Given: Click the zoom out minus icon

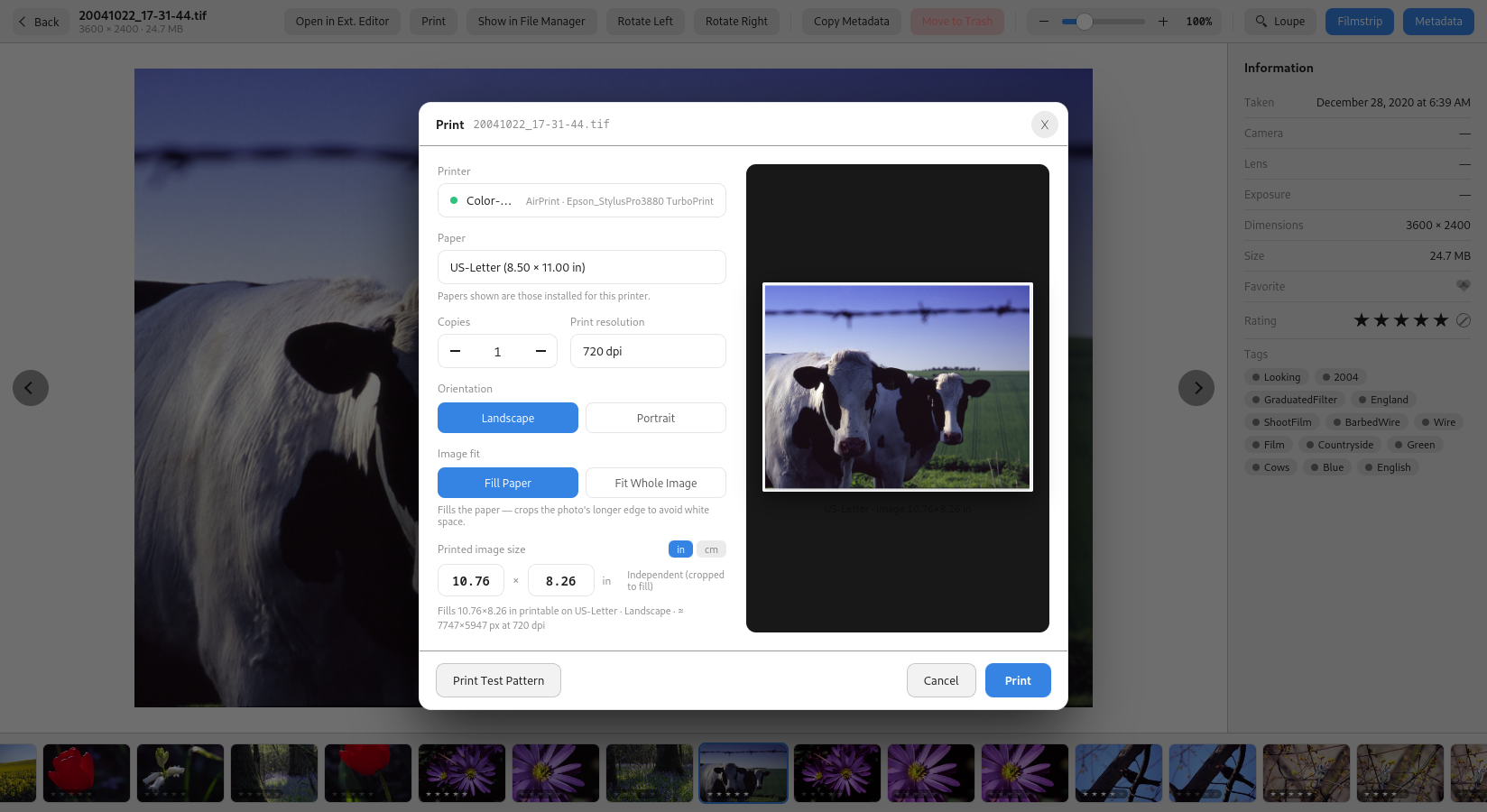Looking at the screenshot, I should click(1044, 21).
